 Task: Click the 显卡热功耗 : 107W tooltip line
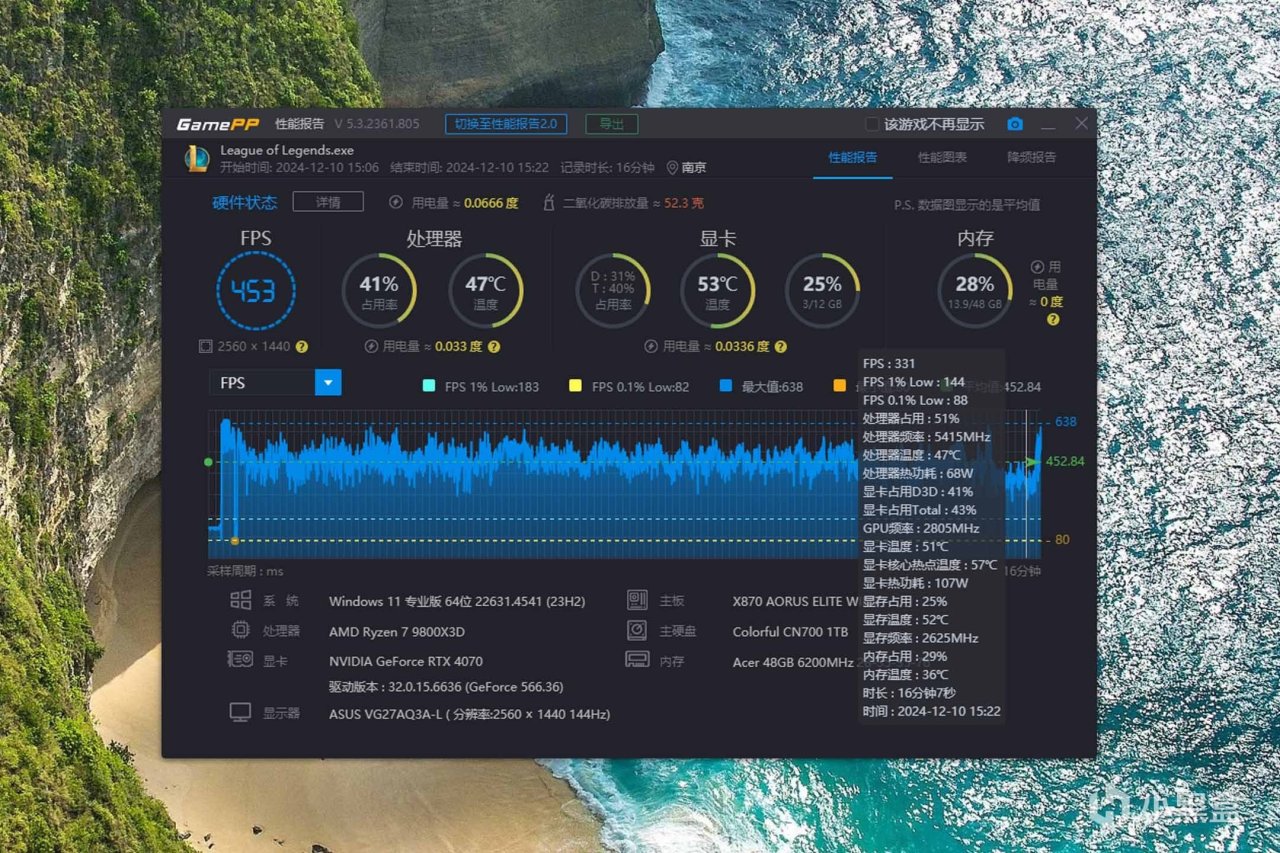click(916, 583)
